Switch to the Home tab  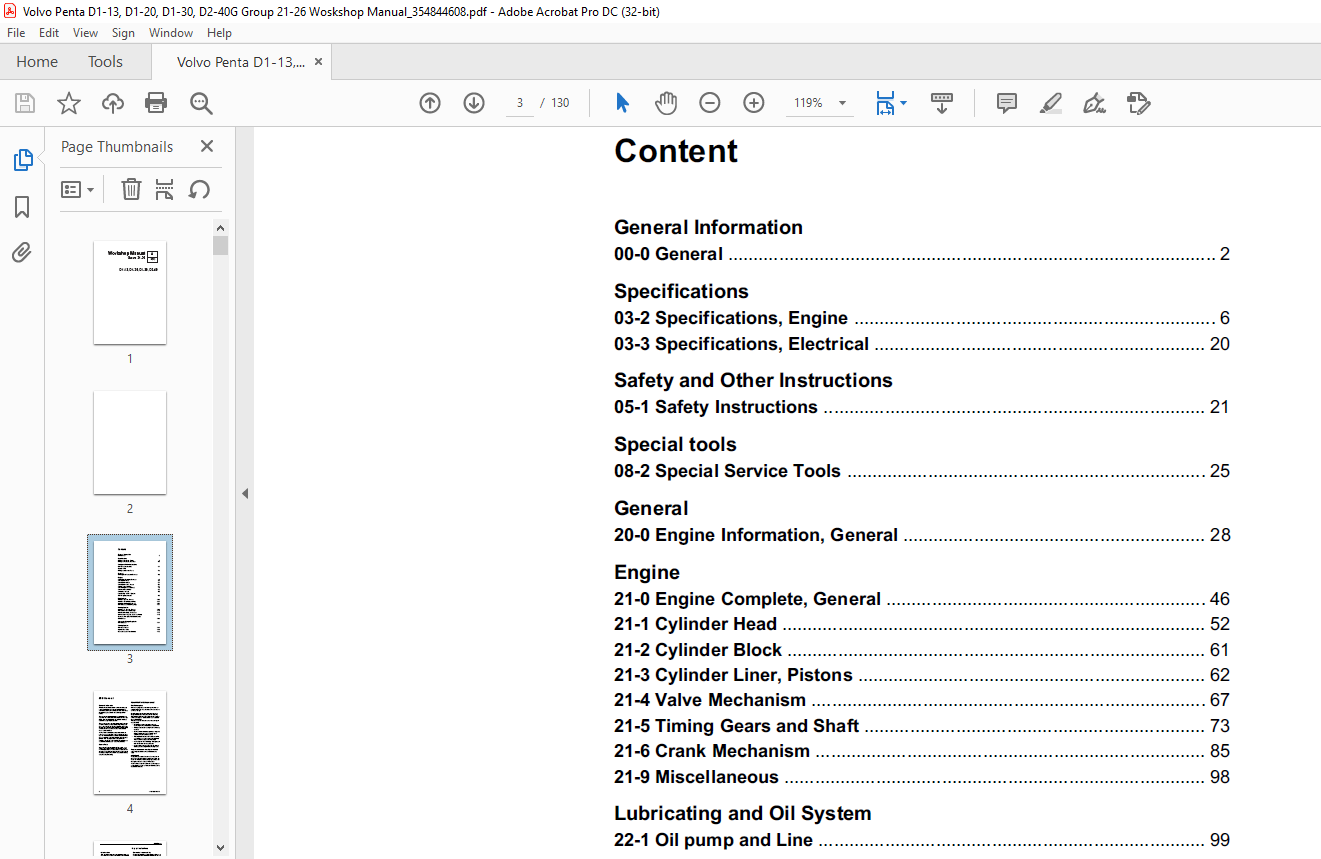tap(37, 62)
